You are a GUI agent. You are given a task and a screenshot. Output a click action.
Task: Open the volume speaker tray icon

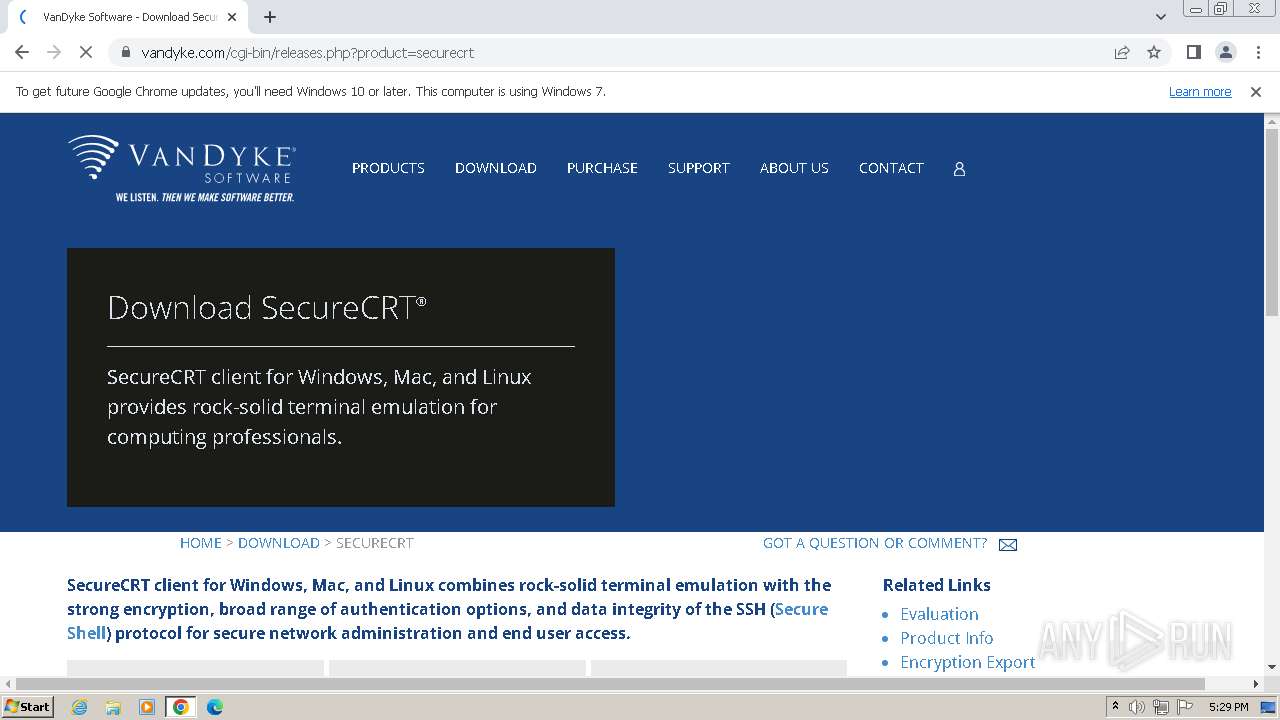1137,707
